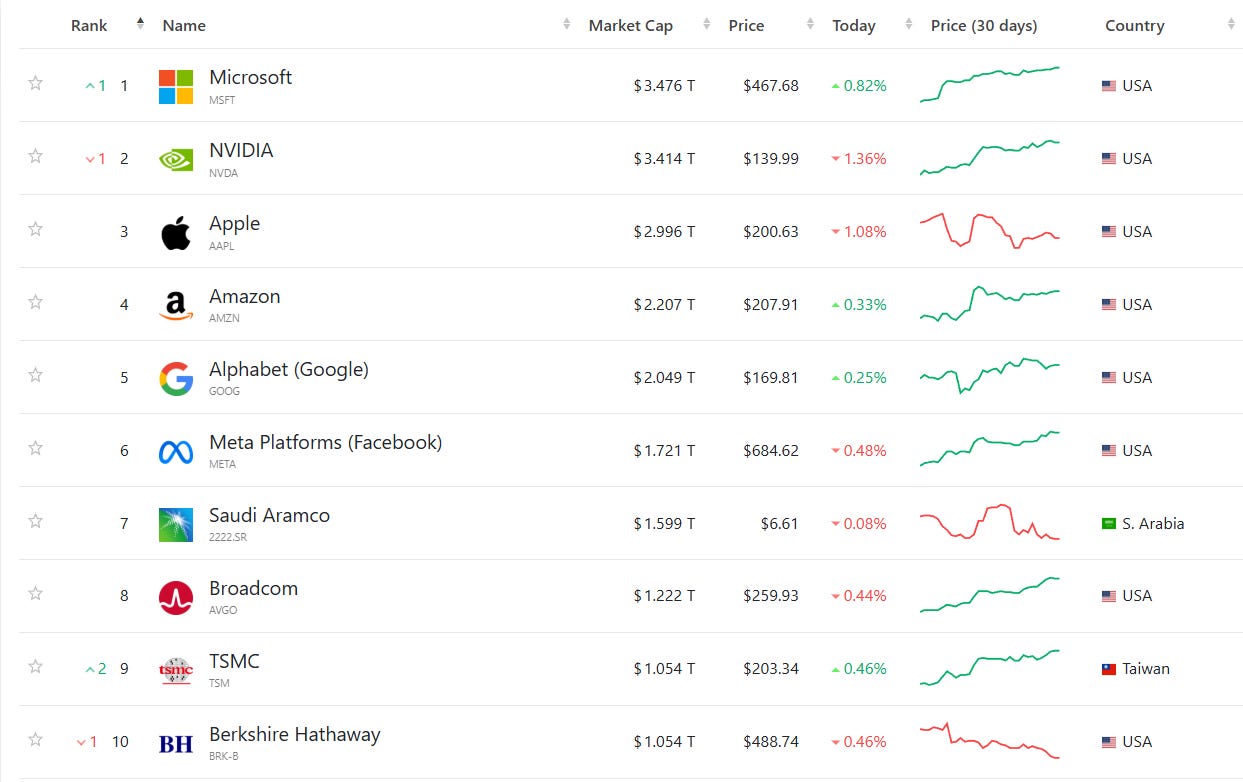The width and height of the screenshot is (1243, 782).
Task: Open the Saudi Aramco company link
Action: tap(269, 515)
